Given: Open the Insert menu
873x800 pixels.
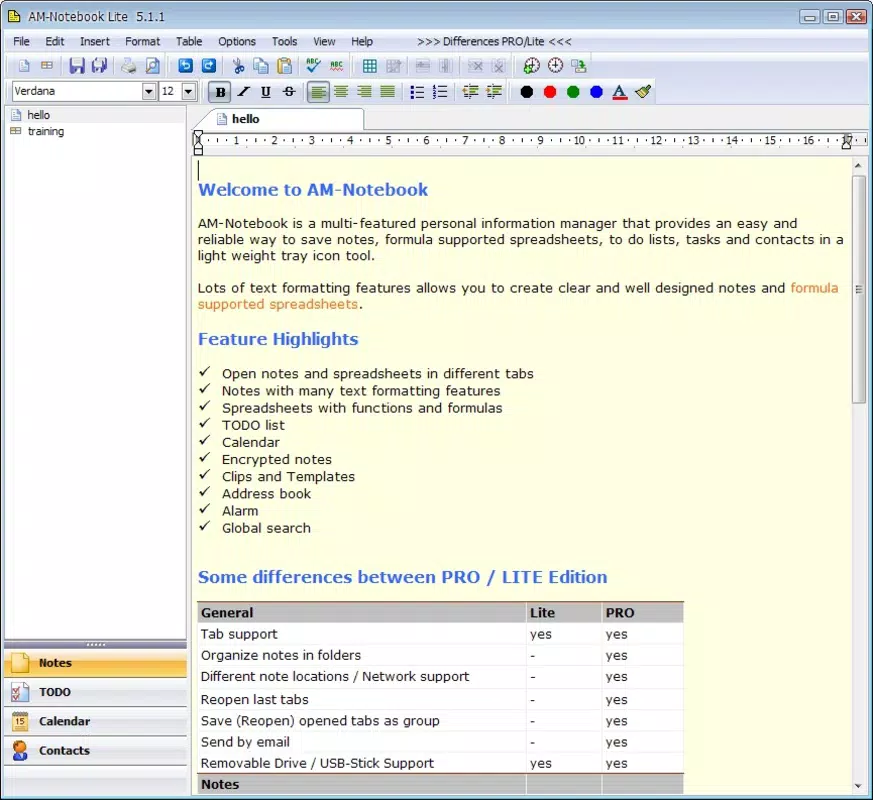Looking at the screenshot, I should pyautogui.click(x=95, y=42).
